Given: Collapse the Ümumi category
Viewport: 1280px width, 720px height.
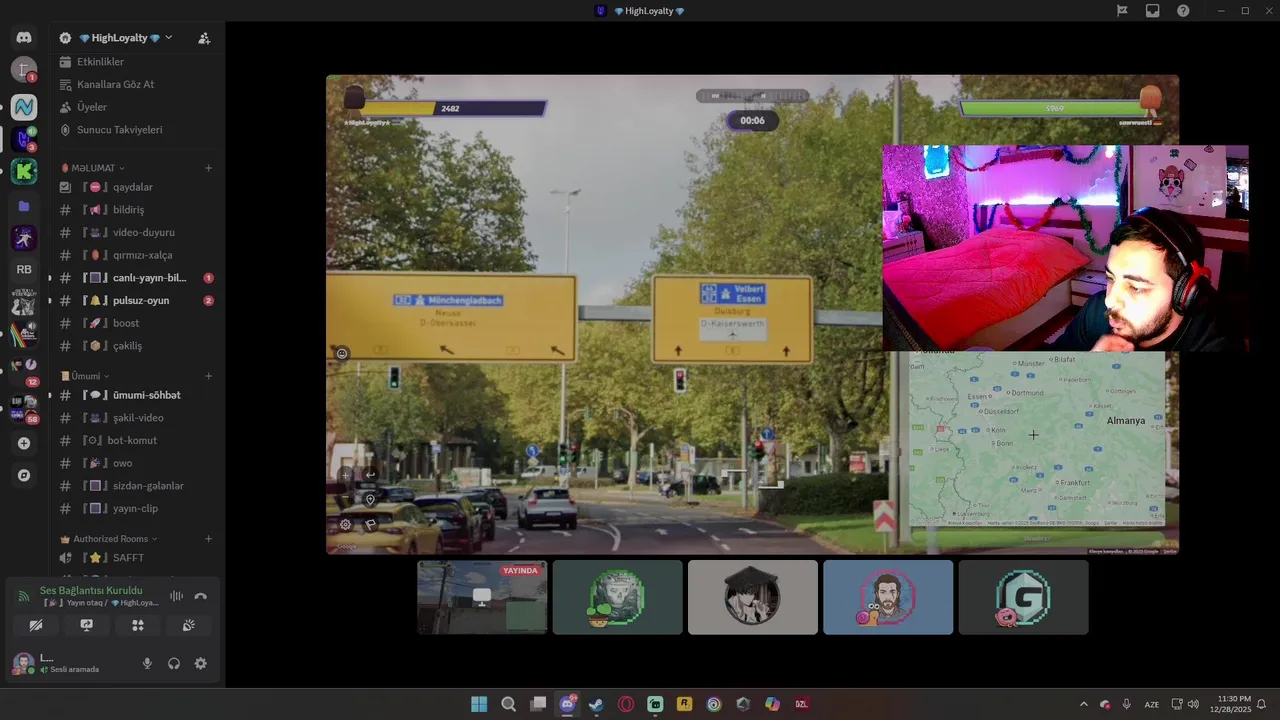Looking at the screenshot, I should (85, 376).
